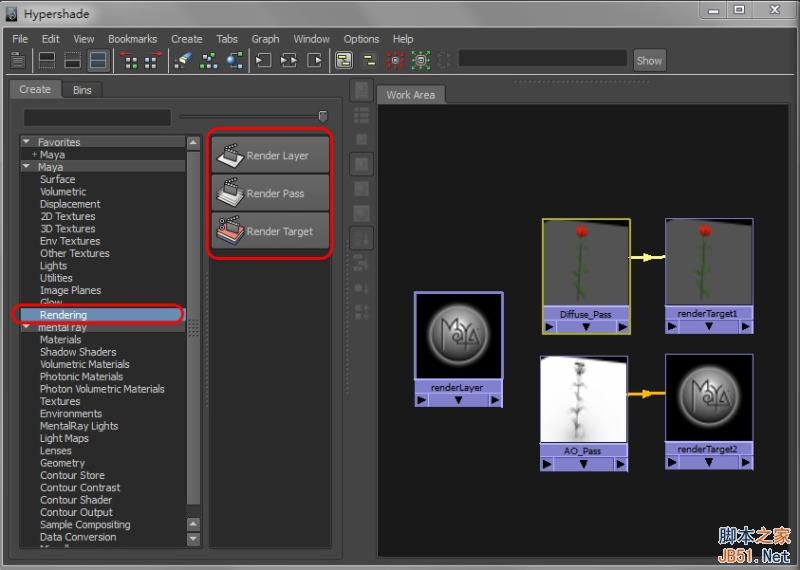Click the bottom scroll-down arrow of list

[193, 538]
